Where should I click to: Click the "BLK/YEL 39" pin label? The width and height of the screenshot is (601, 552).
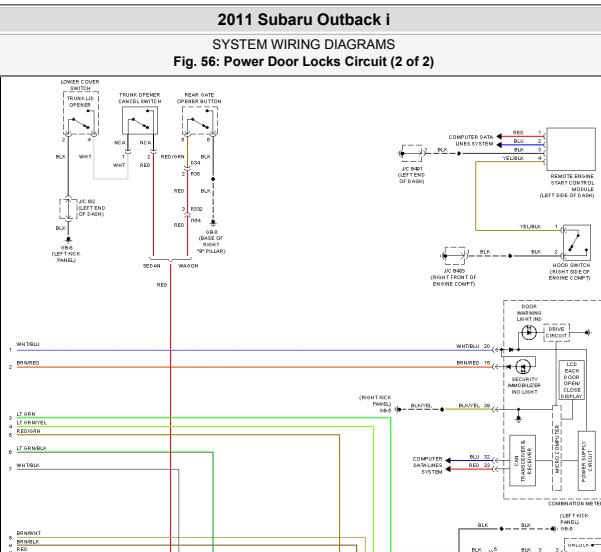474,406
